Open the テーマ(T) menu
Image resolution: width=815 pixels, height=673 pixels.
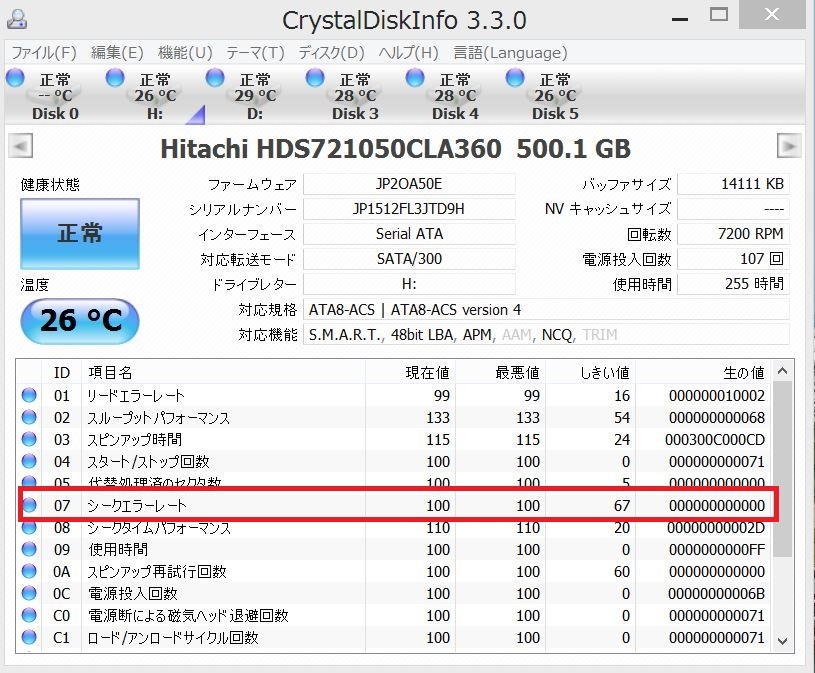pos(255,52)
